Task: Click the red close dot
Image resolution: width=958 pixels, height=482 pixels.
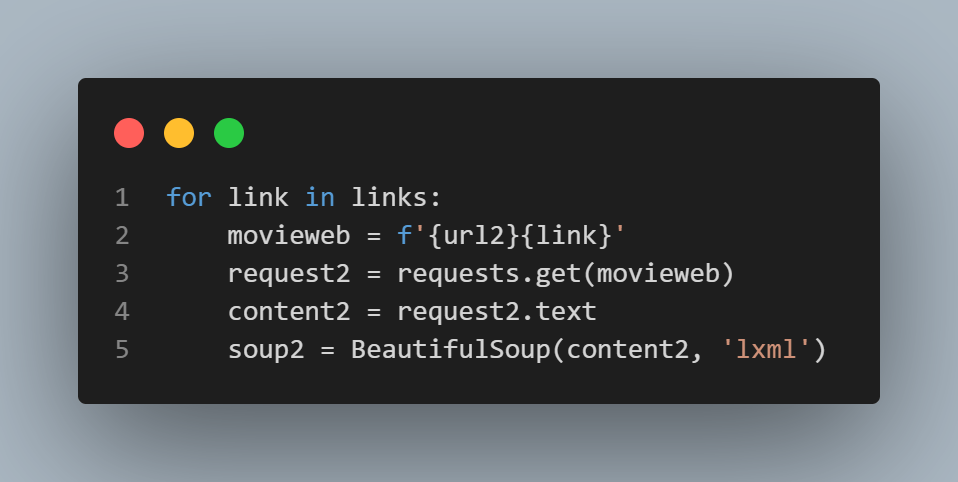Action: pos(129,133)
